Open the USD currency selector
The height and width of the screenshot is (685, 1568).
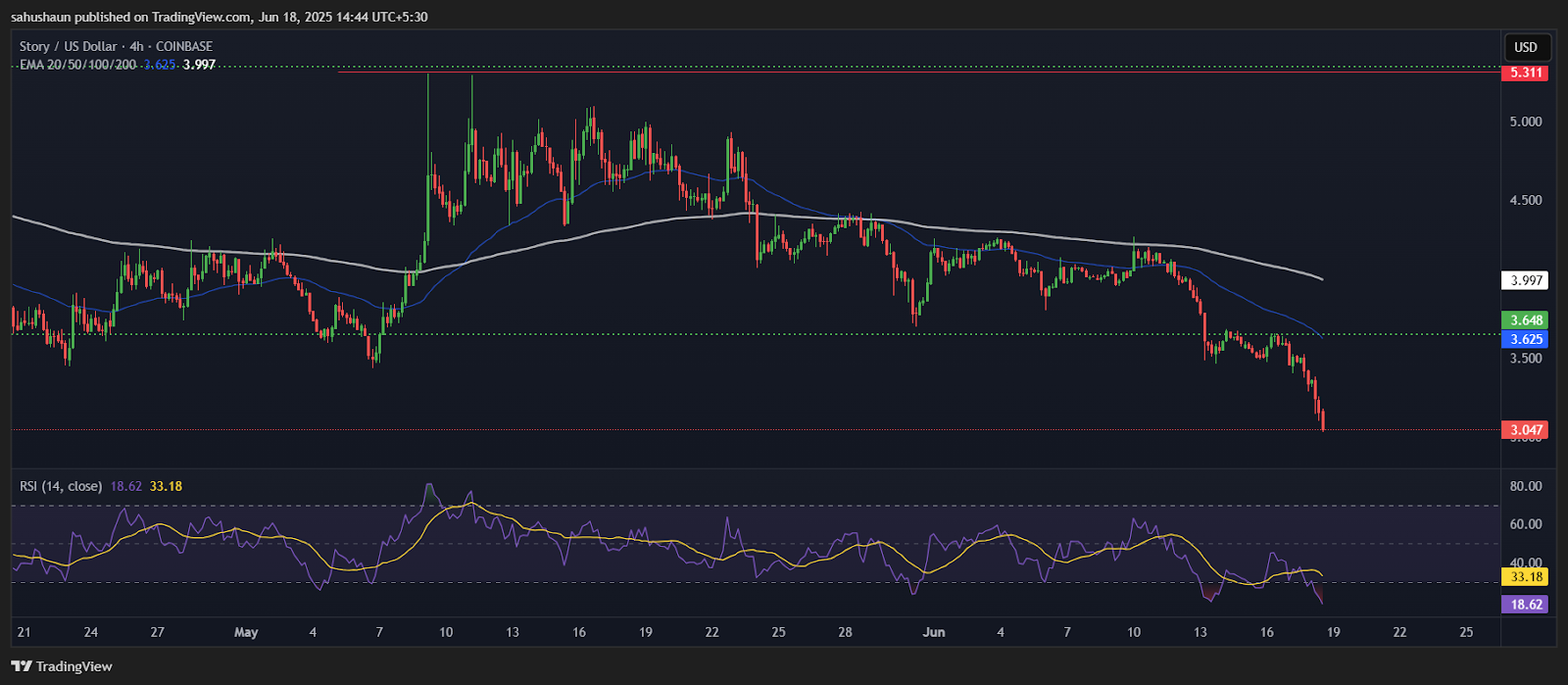click(1526, 47)
